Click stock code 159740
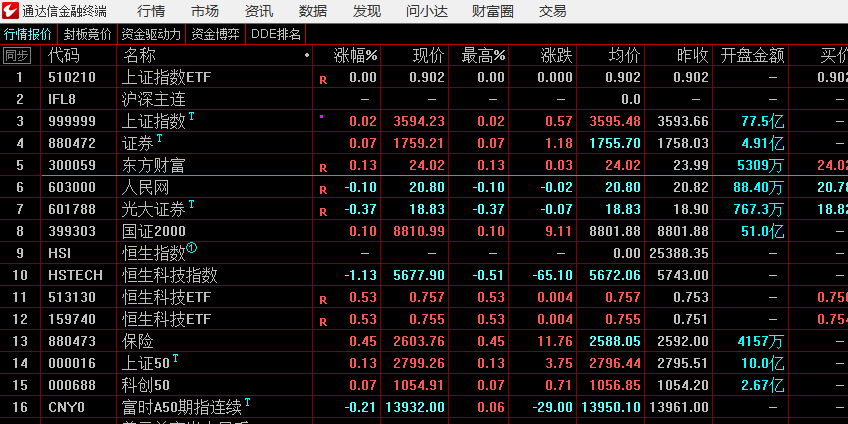This screenshot has height=424, width=848. pyautogui.click(x=72, y=320)
